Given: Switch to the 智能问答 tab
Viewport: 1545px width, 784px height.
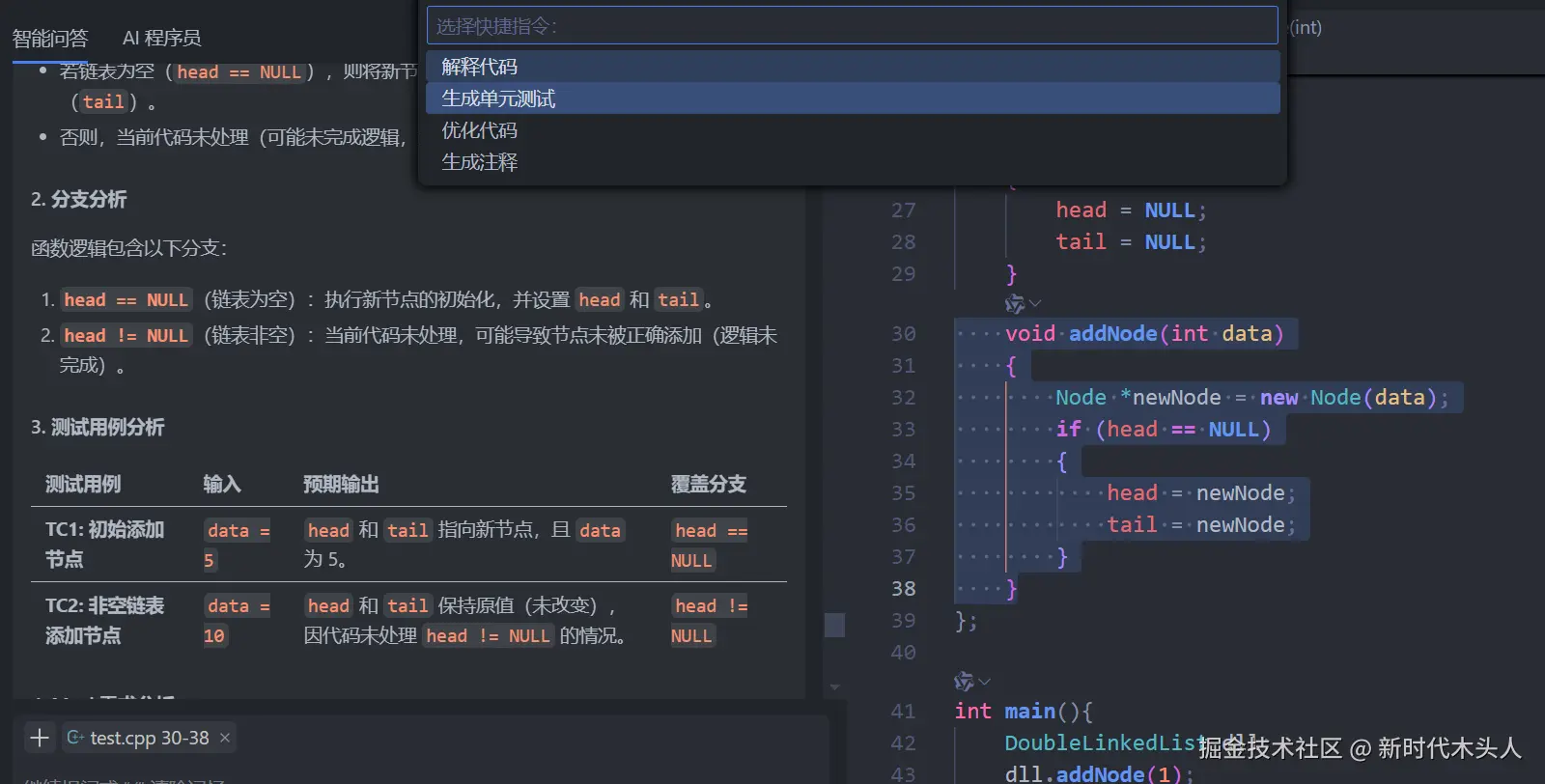Looking at the screenshot, I should click(x=50, y=39).
